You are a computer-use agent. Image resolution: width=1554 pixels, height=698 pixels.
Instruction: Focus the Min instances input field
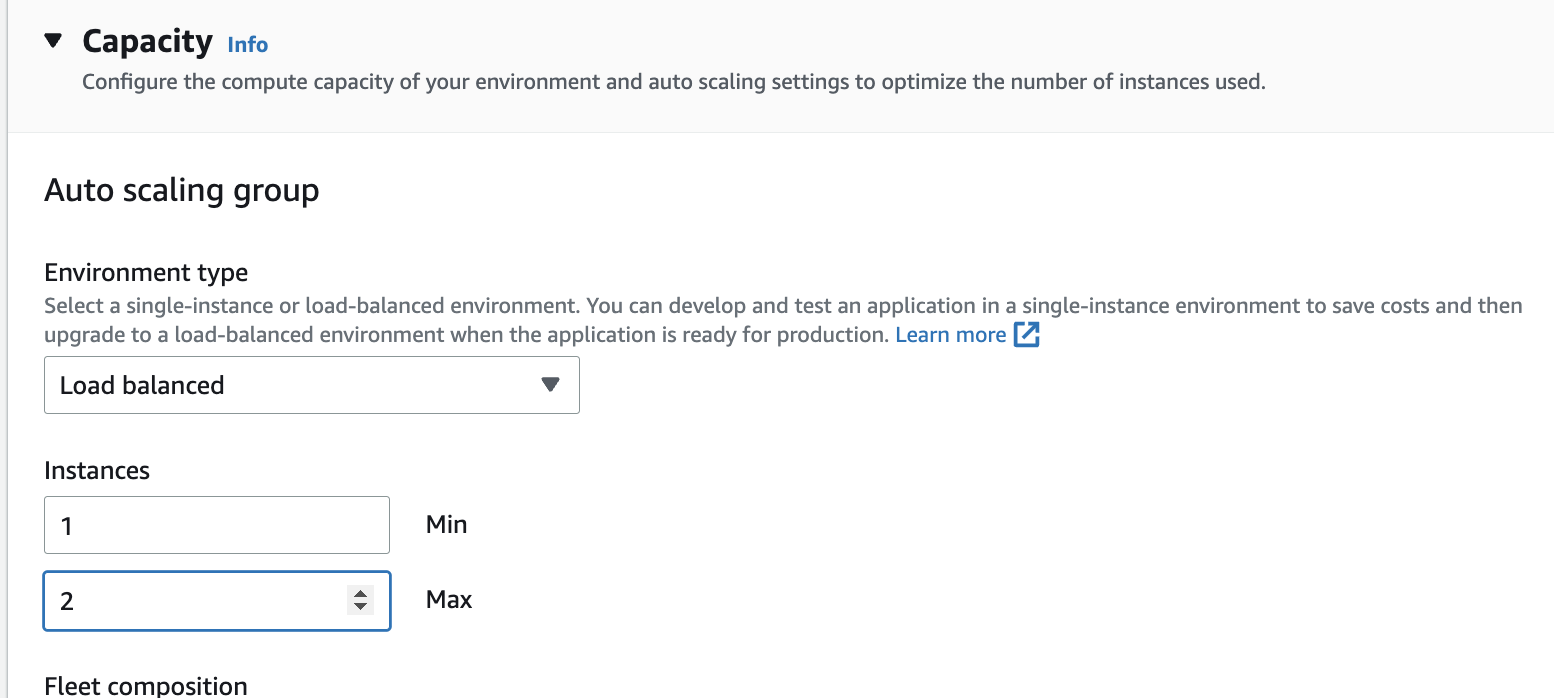point(216,525)
